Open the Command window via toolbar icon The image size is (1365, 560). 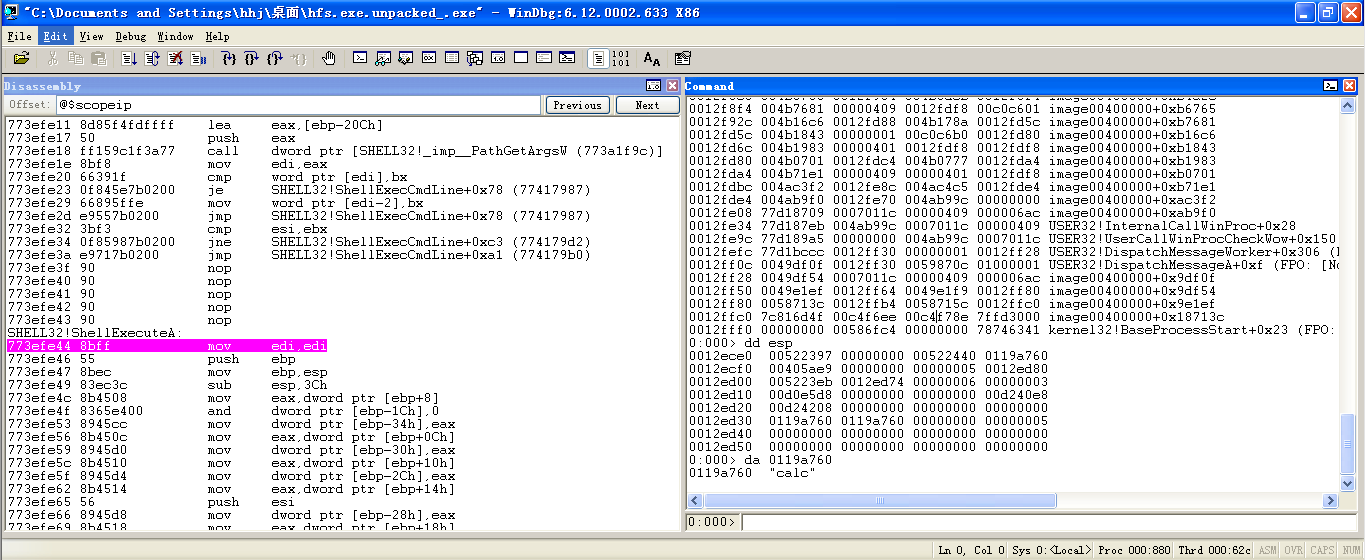(360, 59)
